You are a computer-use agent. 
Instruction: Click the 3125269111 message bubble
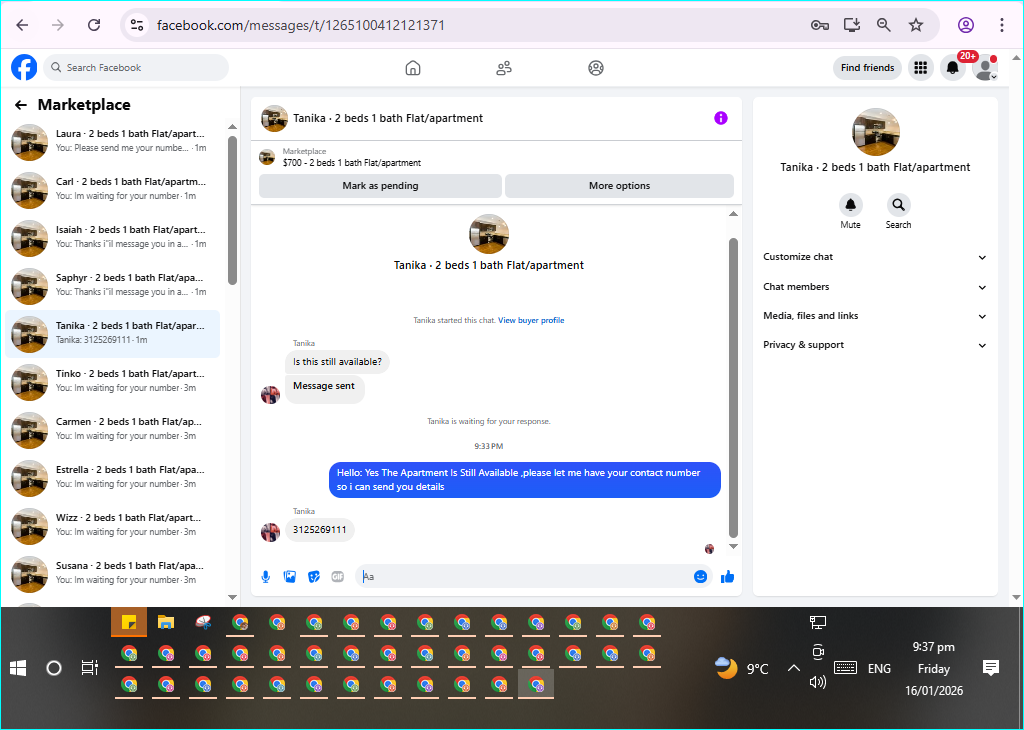[x=319, y=530]
